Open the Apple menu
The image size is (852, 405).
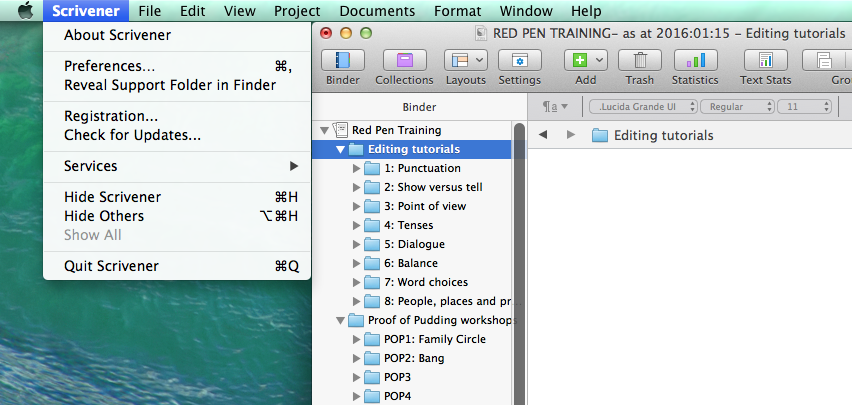pos(25,11)
